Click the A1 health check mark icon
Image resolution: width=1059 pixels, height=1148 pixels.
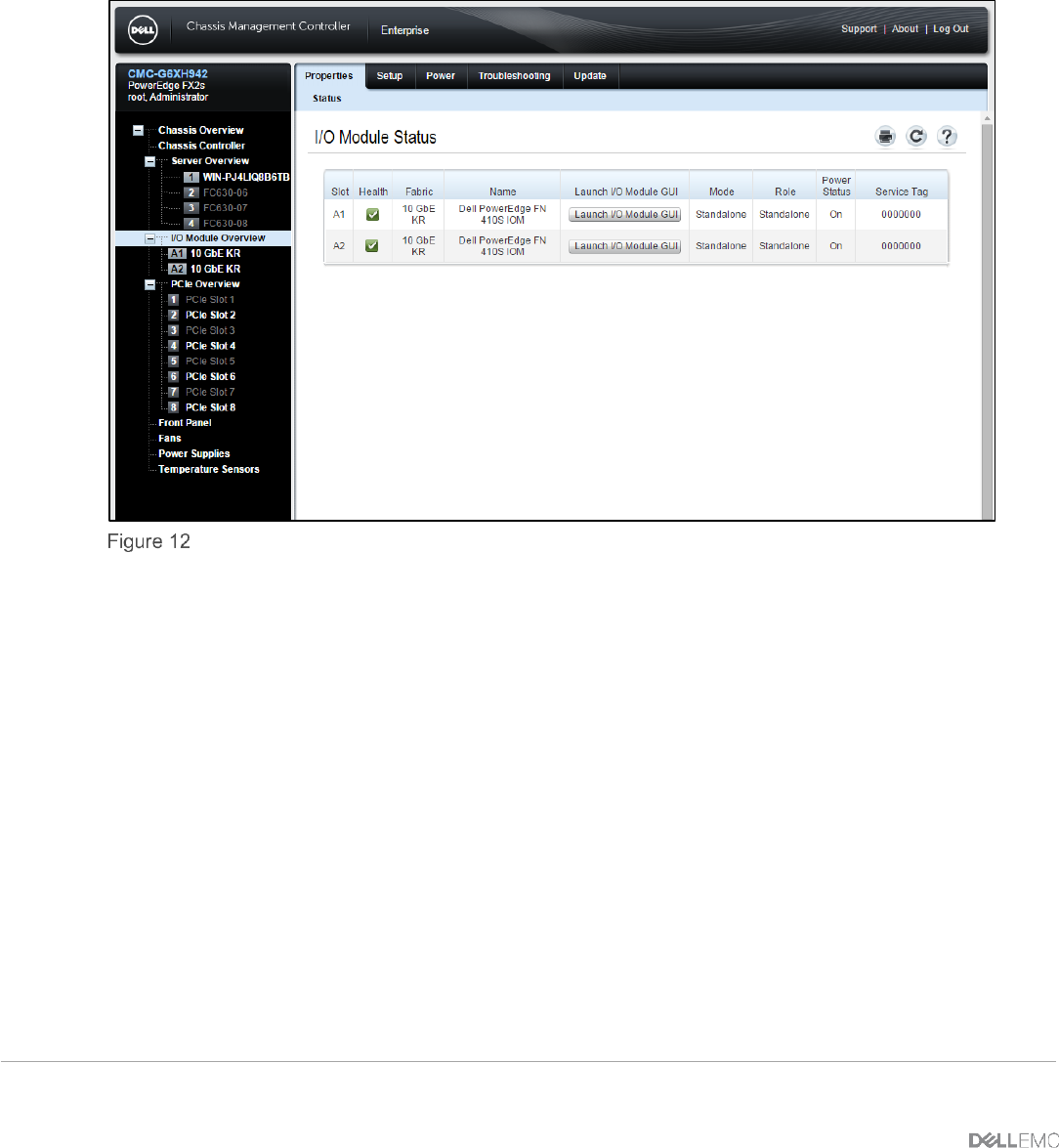pyautogui.click(x=372, y=215)
